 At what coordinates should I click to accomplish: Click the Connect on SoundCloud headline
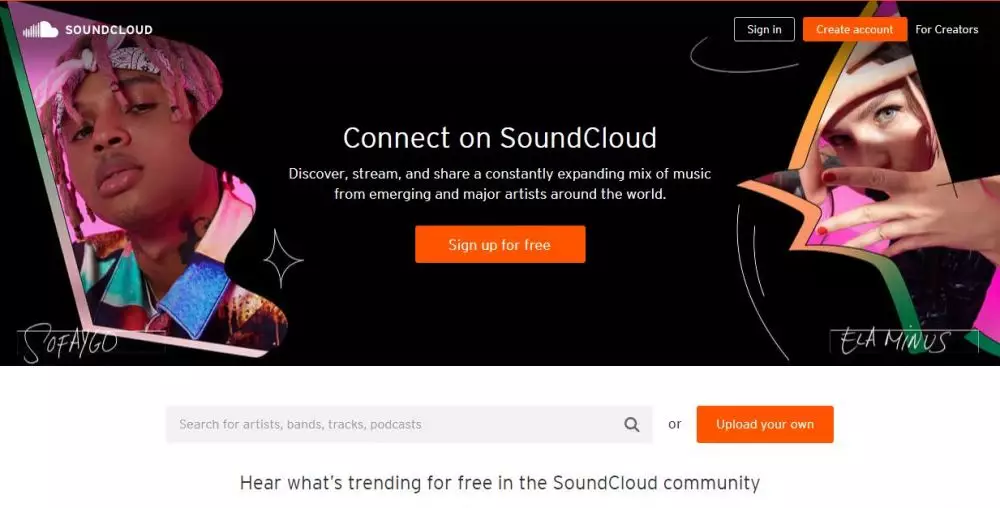499,138
